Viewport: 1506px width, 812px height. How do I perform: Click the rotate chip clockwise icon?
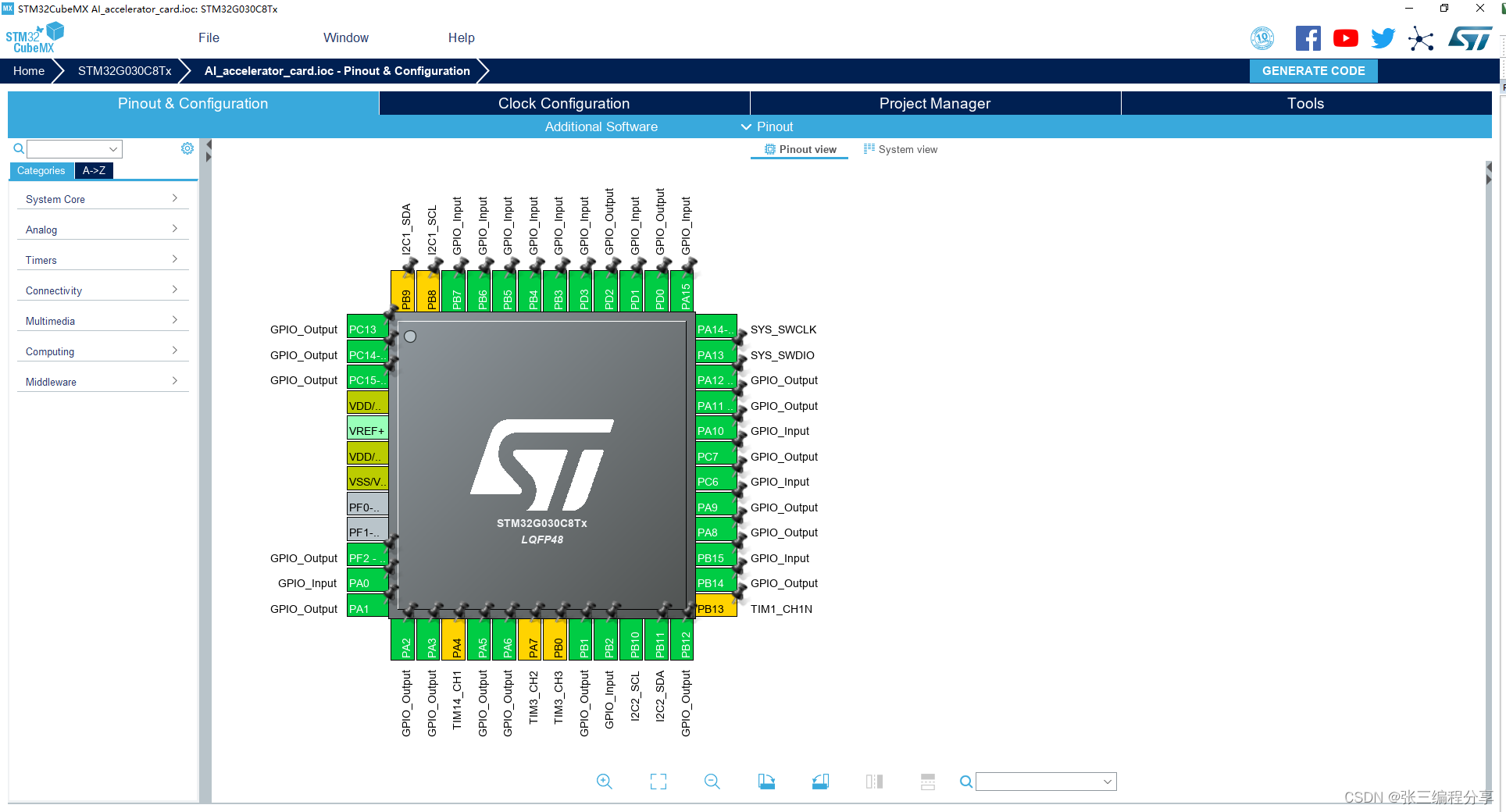tap(766, 782)
